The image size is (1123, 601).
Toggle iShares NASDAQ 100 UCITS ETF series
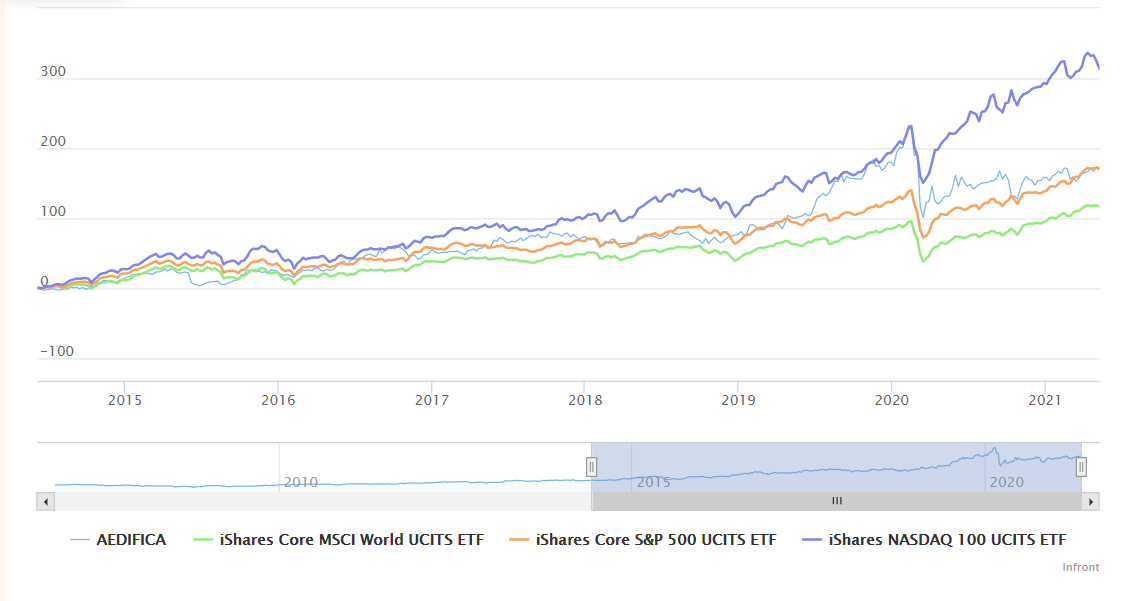tap(947, 539)
